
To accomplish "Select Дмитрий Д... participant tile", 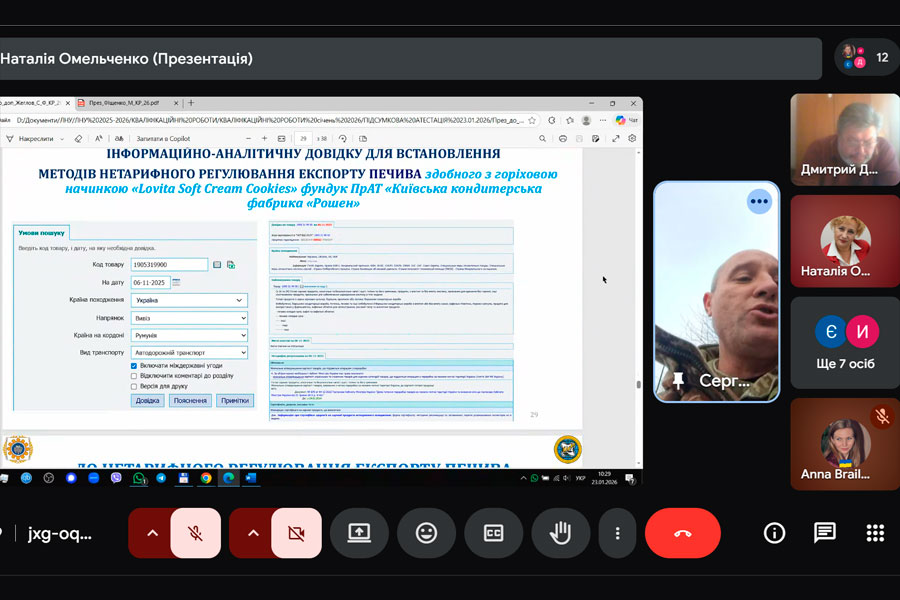I will tap(845, 140).
